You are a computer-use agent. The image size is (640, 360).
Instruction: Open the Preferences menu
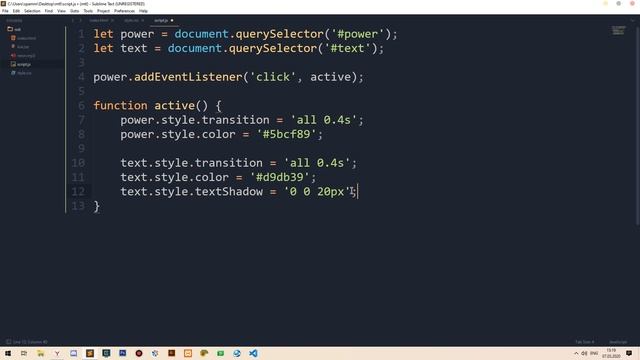point(124,11)
